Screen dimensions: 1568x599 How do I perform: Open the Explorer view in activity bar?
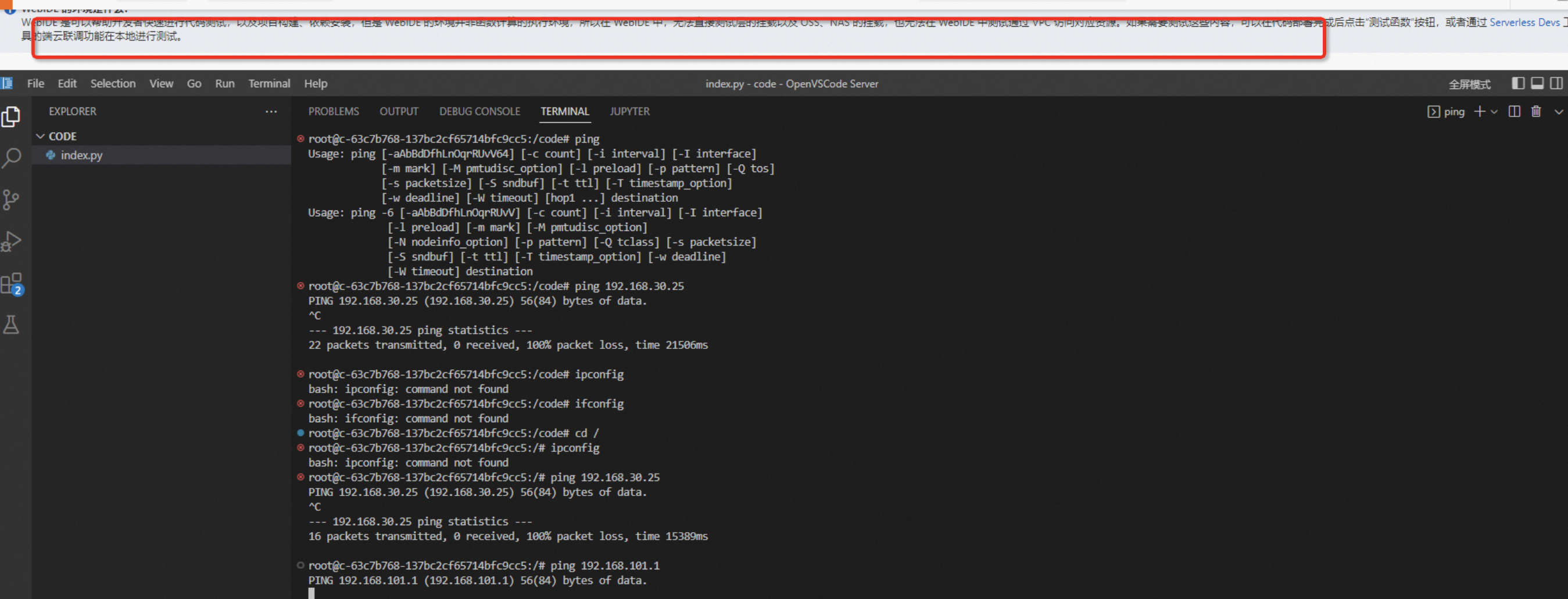click(x=12, y=116)
